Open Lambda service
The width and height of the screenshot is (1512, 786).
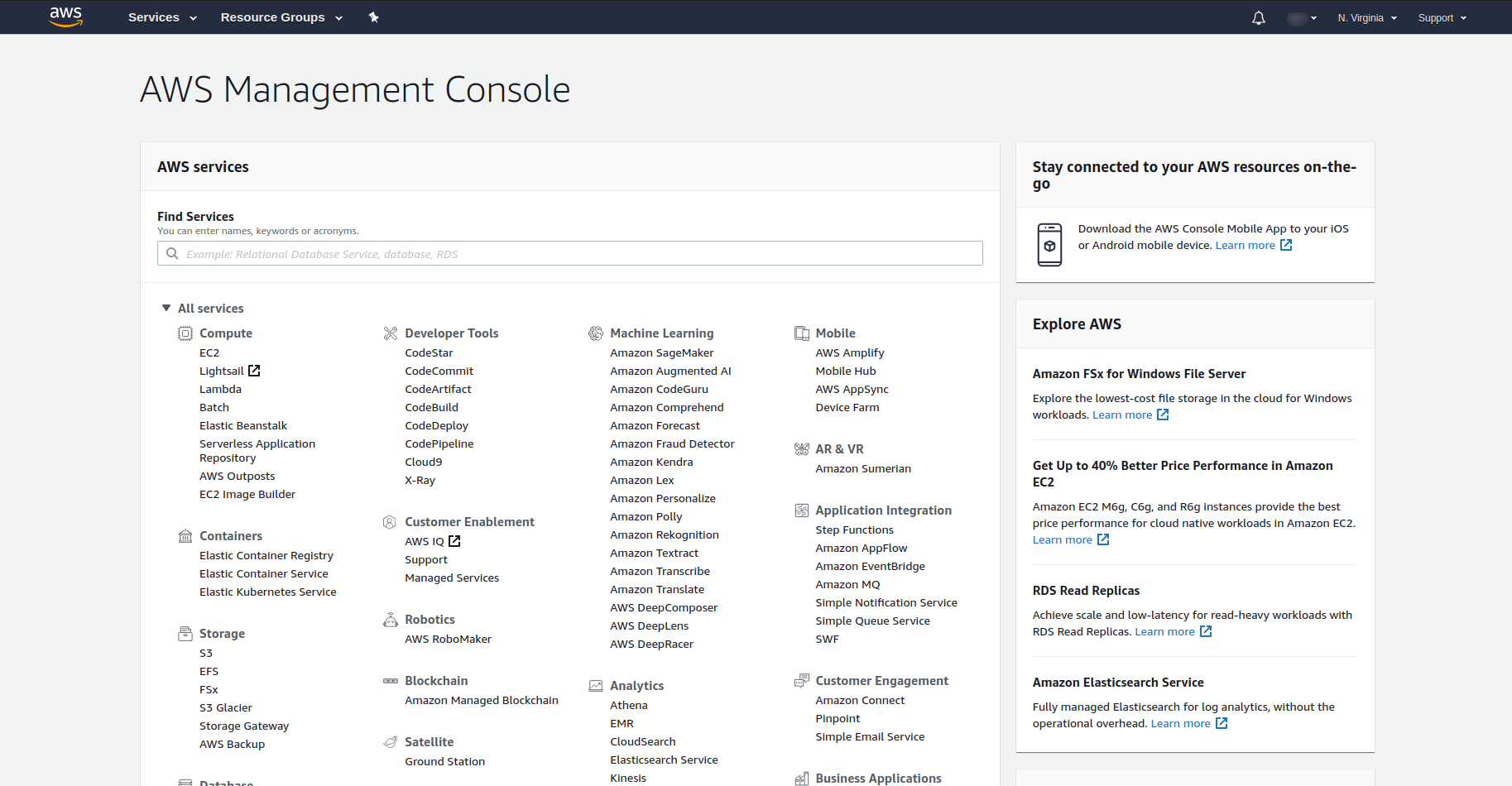tap(220, 390)
